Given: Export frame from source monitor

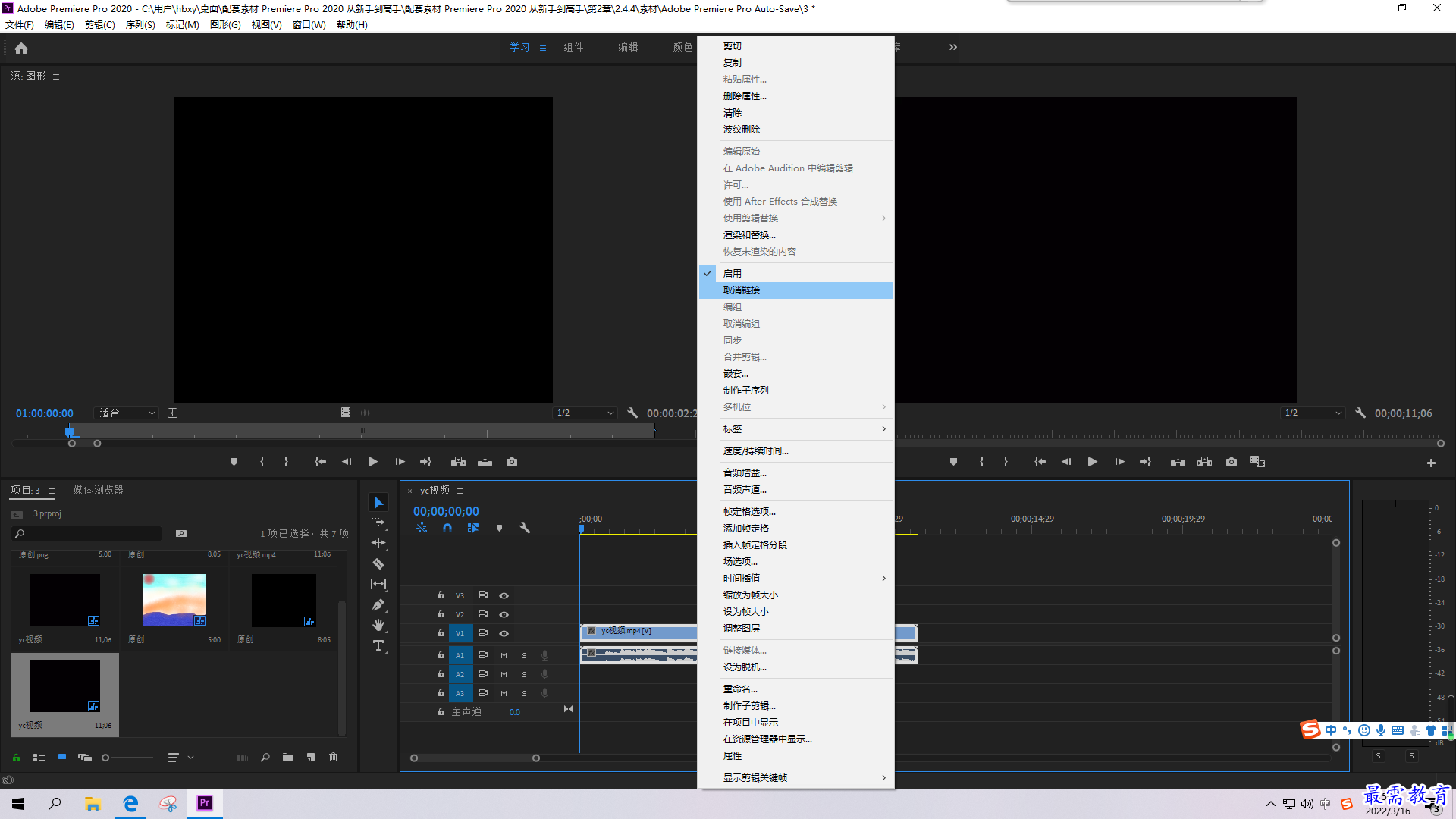Looking at the screenshot, I should coord(512,461).
